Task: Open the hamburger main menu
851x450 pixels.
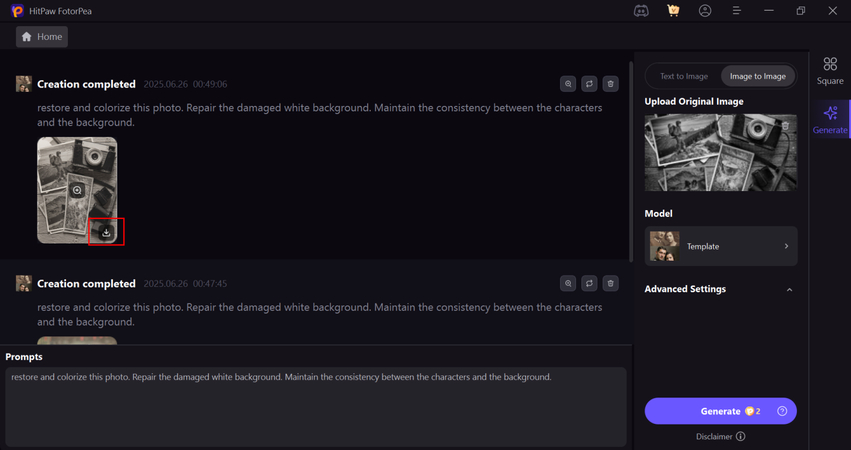Action: (736, 11)
